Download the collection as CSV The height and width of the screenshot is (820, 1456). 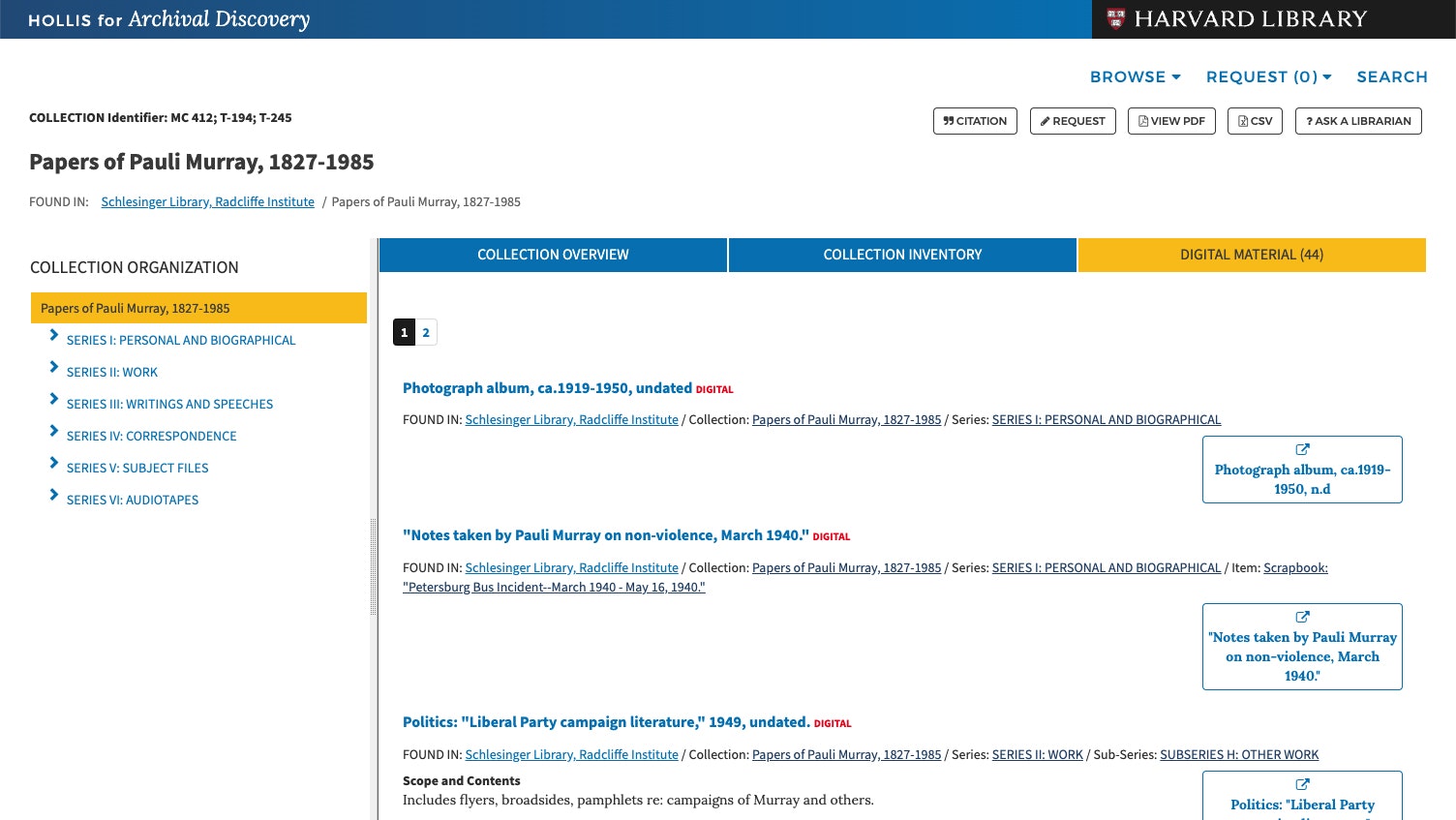click(x=1255, y=121)
